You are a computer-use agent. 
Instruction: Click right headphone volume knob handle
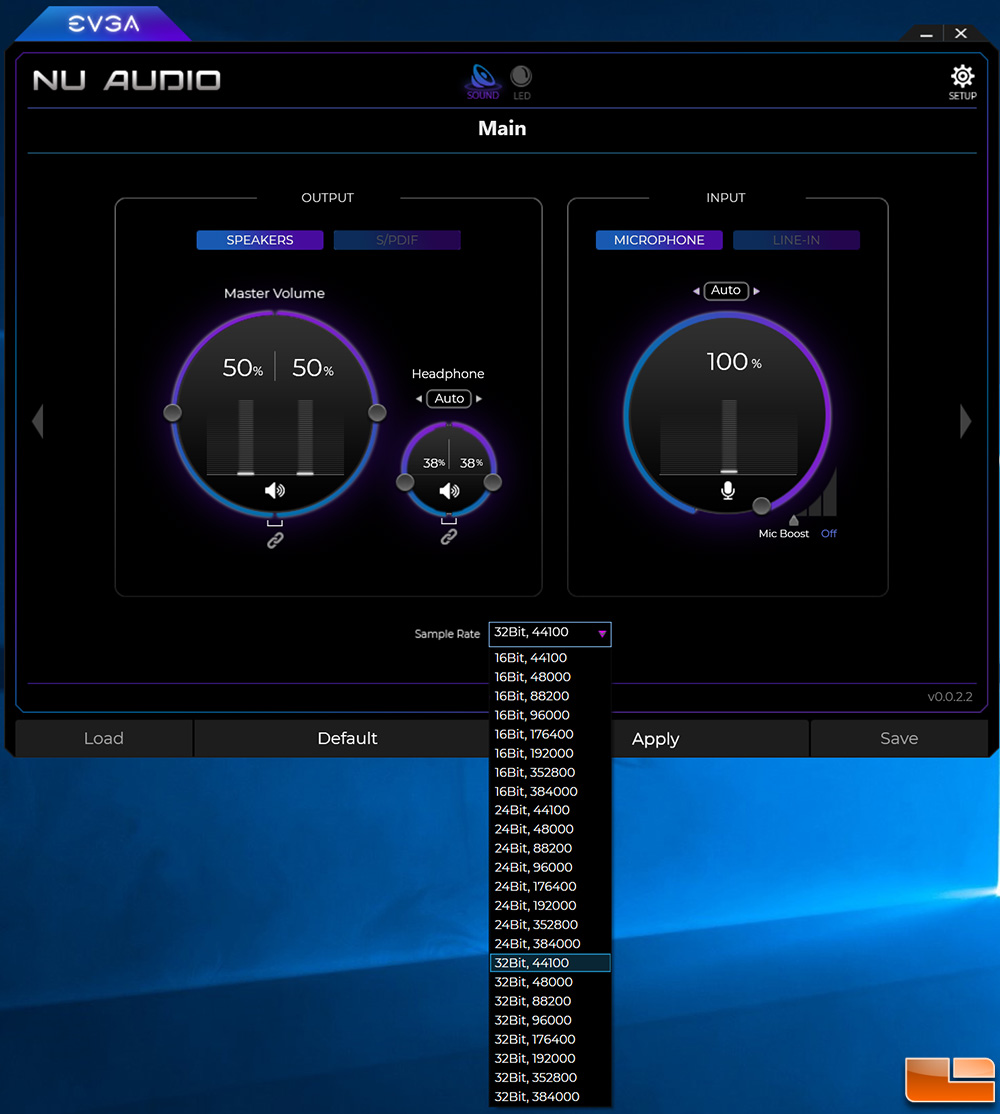tap(492, 482)
